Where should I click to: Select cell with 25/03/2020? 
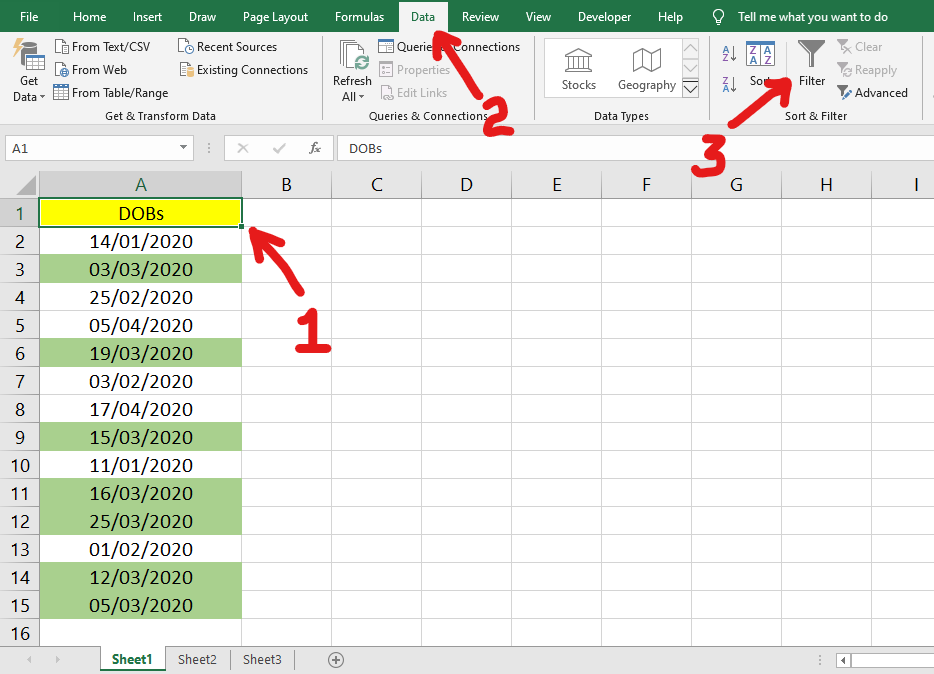[x=141, y=521]
